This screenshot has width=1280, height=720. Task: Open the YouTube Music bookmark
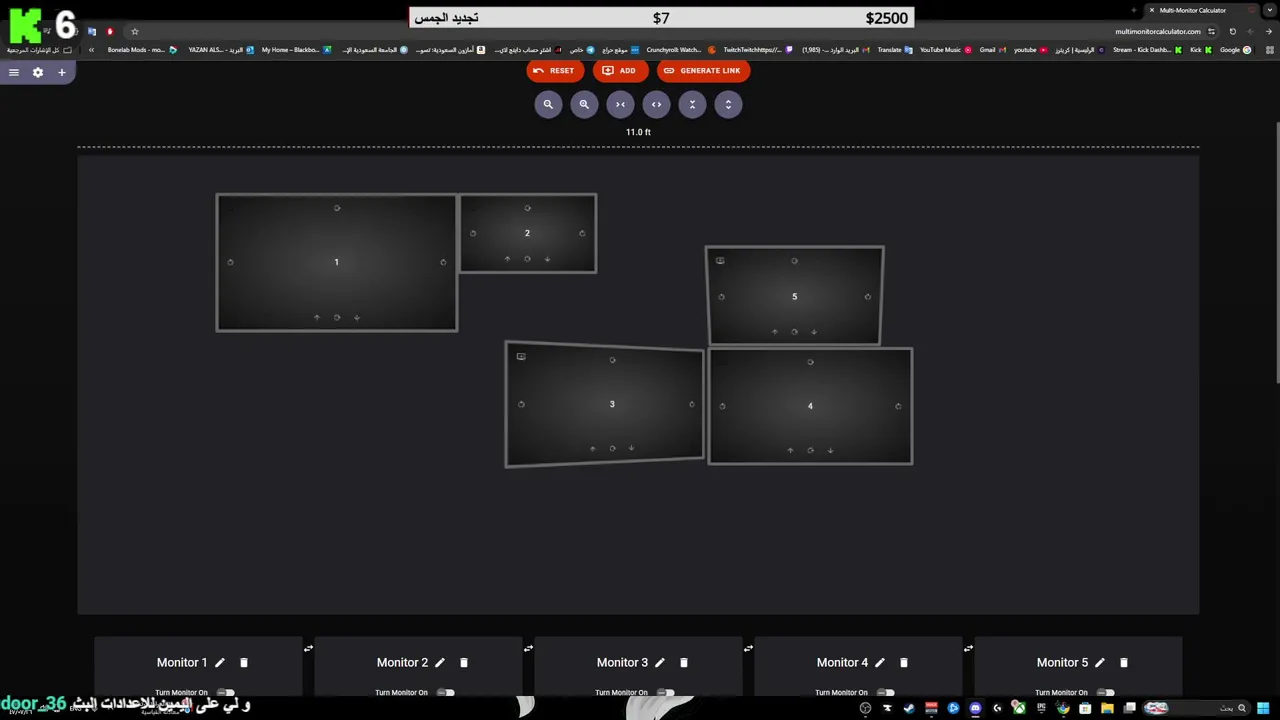pos(945,50)
